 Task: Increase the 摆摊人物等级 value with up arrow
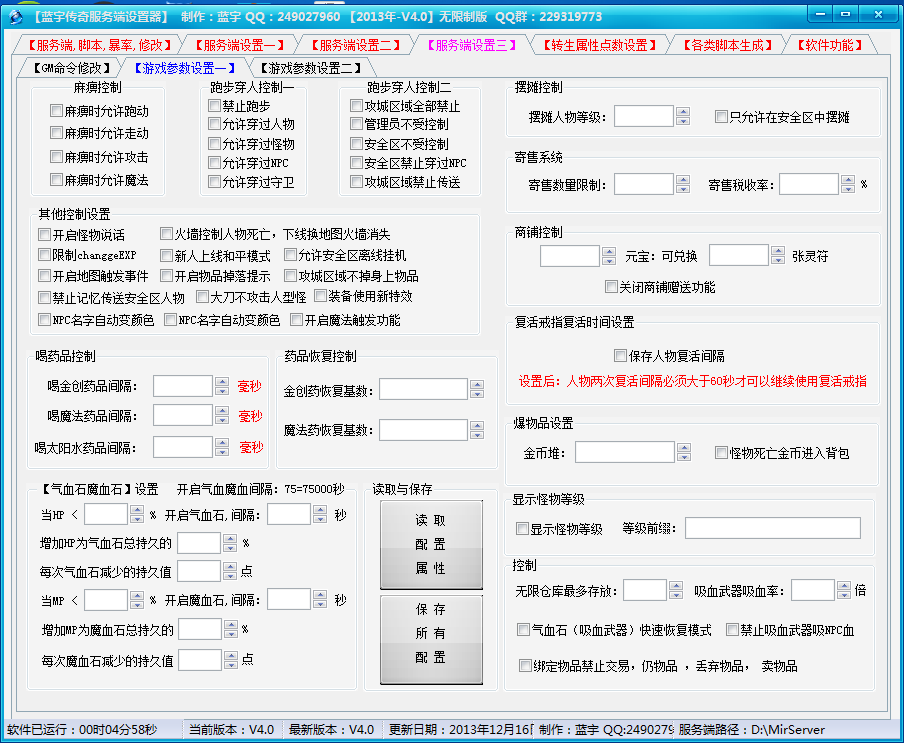click(683, 112)
